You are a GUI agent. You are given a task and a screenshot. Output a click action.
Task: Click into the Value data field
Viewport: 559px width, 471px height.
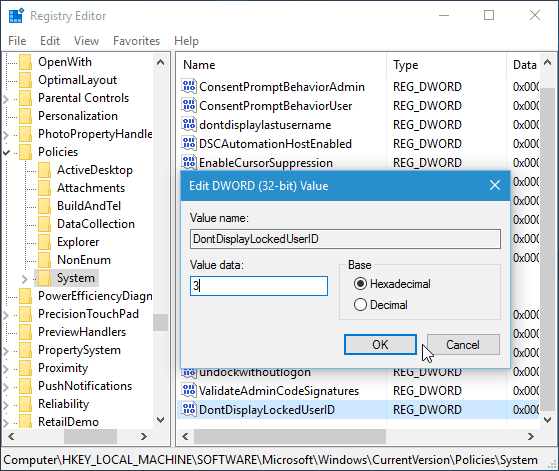(x=259, y=286)
